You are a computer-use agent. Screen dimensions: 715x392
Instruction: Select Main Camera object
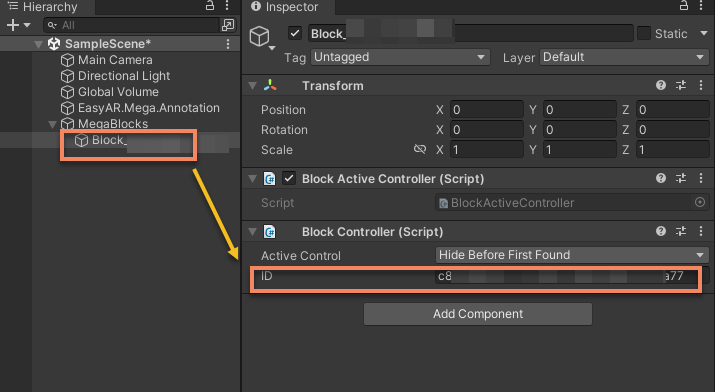point(115,60)
